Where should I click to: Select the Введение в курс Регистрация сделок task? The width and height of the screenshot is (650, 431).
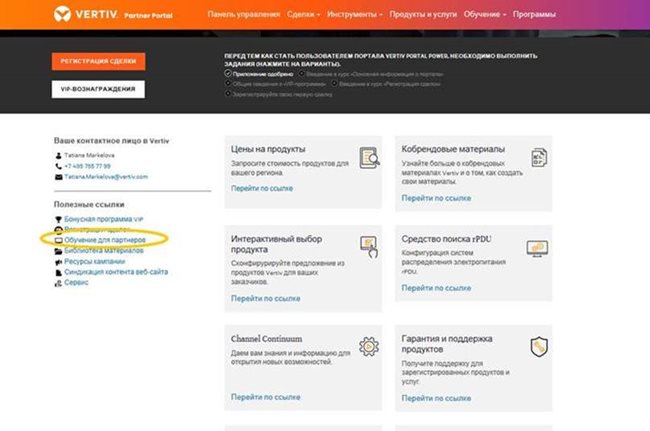click(386, 84)
